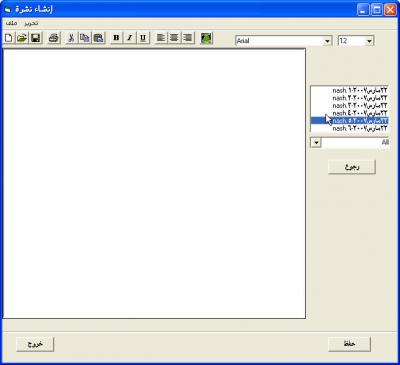The height and width of the screenshot is (365, 400).
Task: Close the إنشاء نشرة window
Action: click(390, 10)
